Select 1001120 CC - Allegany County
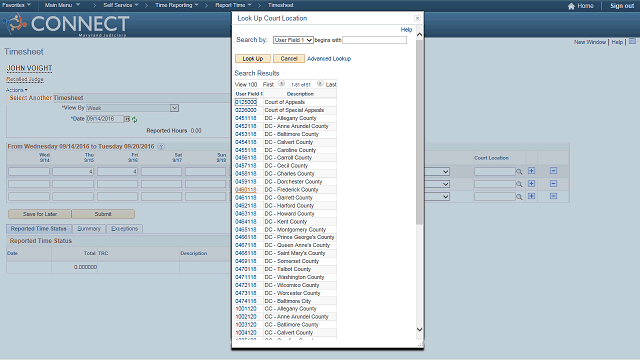640x360 pixels. click(246, 309)
